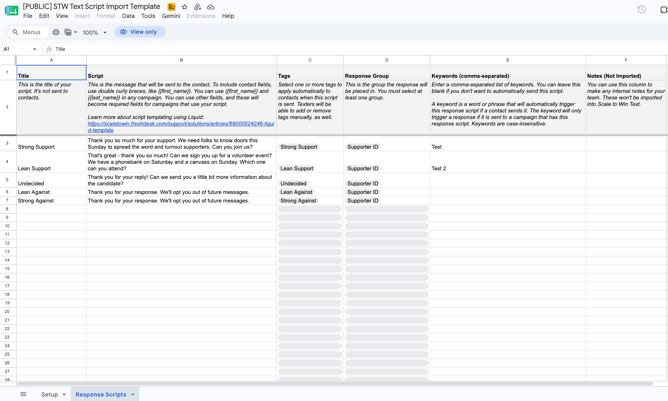Image resolution: width=668 pixels, height=401 pixels.
Task: Open the zoom 100% dropdown
Action: pos(94,32)
